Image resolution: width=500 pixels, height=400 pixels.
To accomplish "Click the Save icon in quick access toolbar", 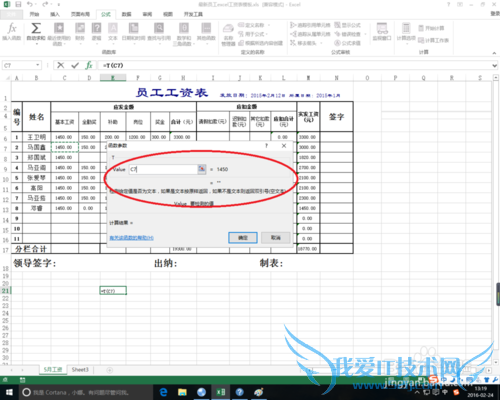I will click(x=18, y=4).
